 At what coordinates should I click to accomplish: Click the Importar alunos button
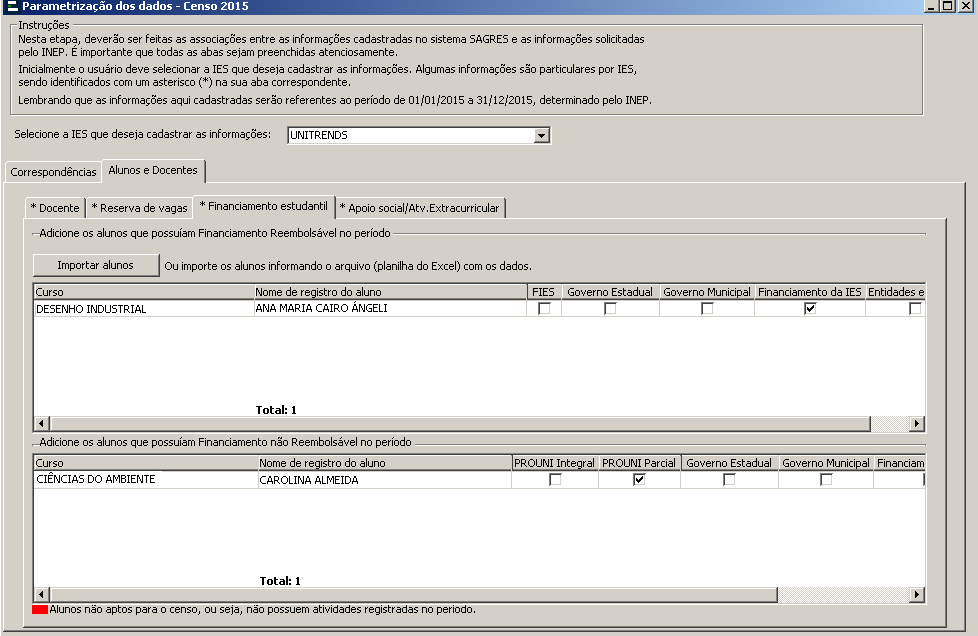click(96, 266)
